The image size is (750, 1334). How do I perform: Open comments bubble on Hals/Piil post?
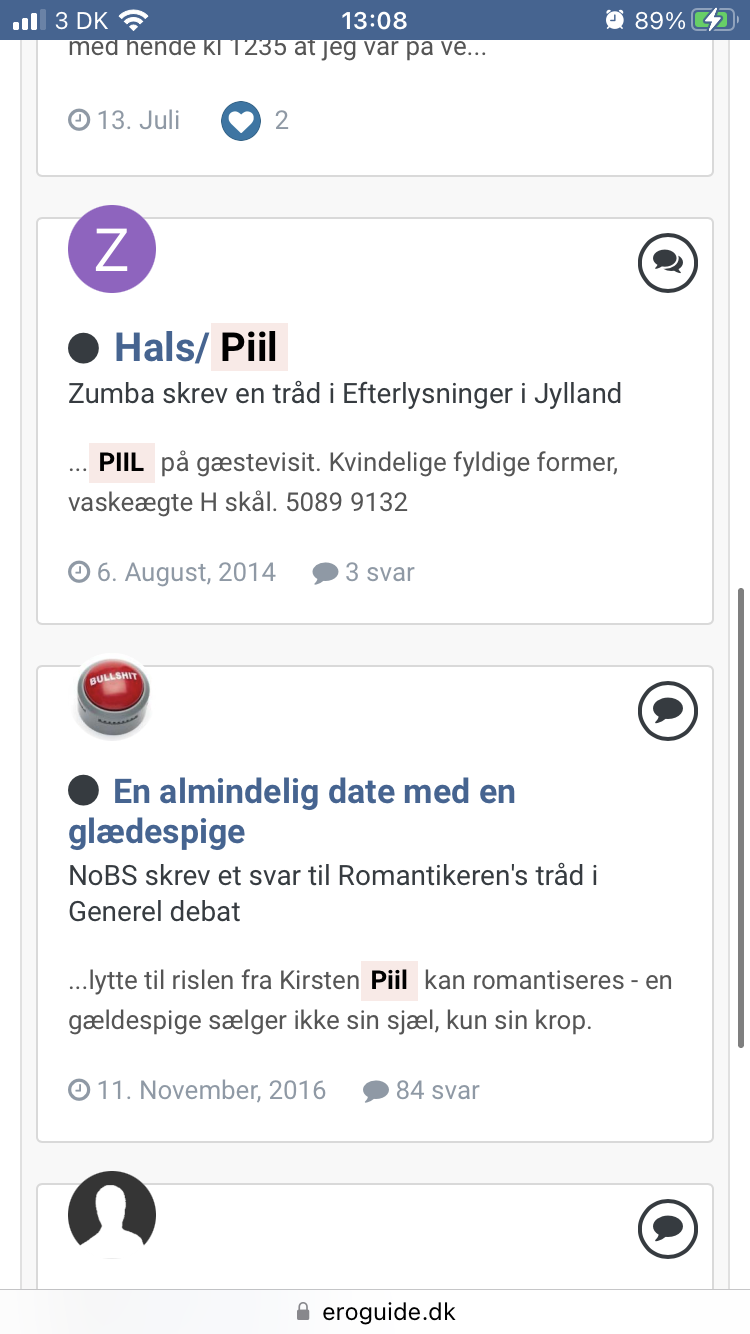667,263
